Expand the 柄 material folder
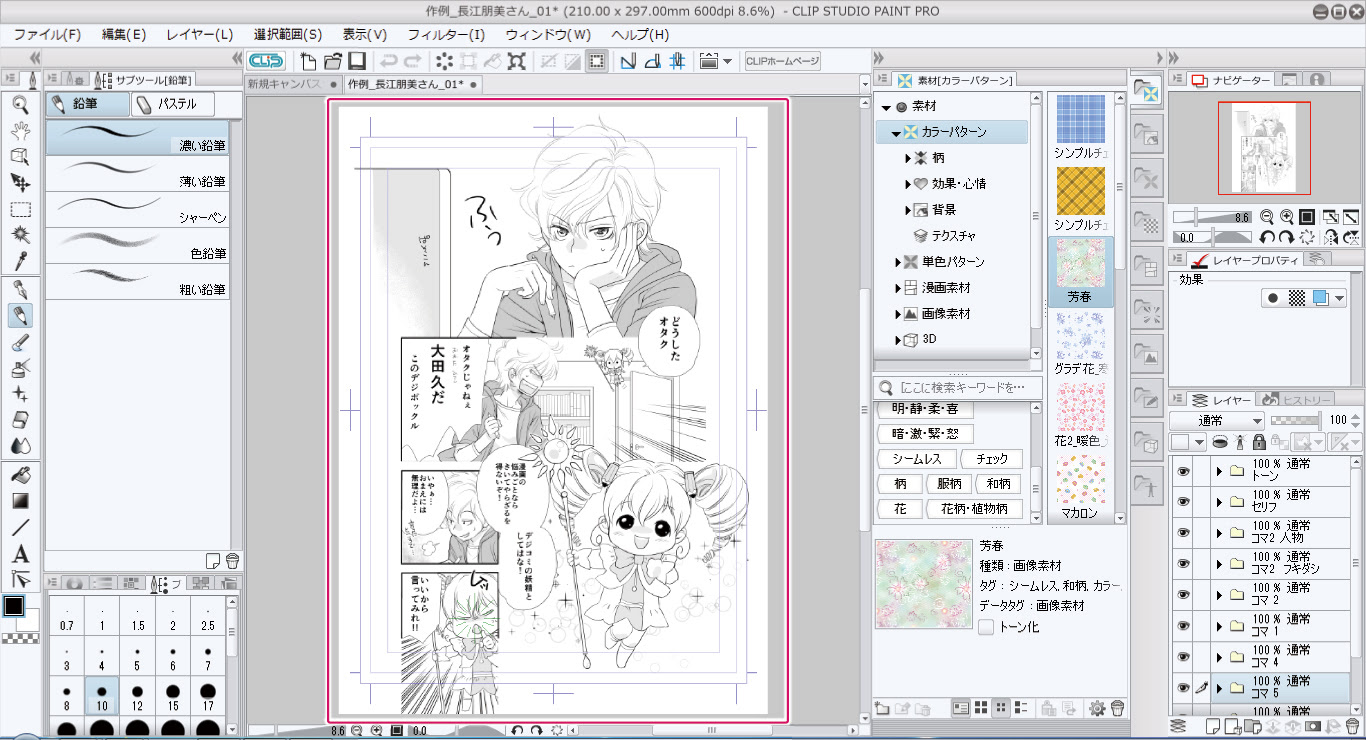The height and width of the screenshot is (740, 1366). tap(908, 158)
